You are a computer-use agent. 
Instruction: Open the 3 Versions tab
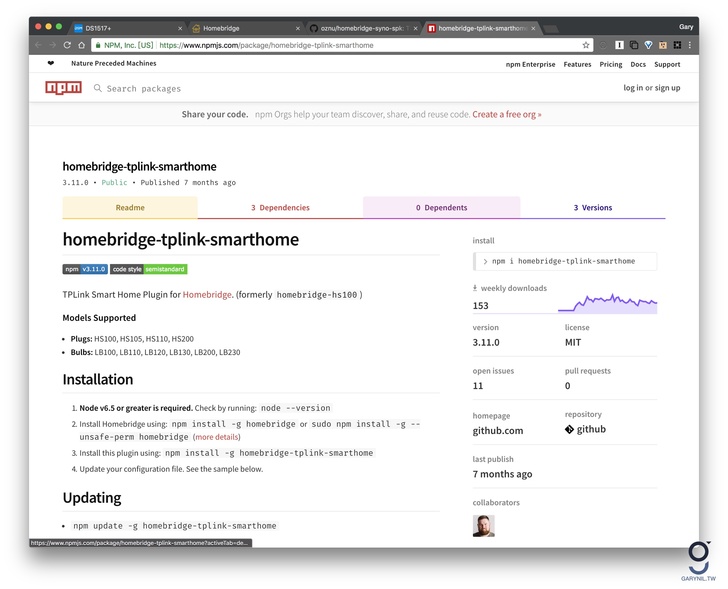pyautogui.click(x=593, y=207)
